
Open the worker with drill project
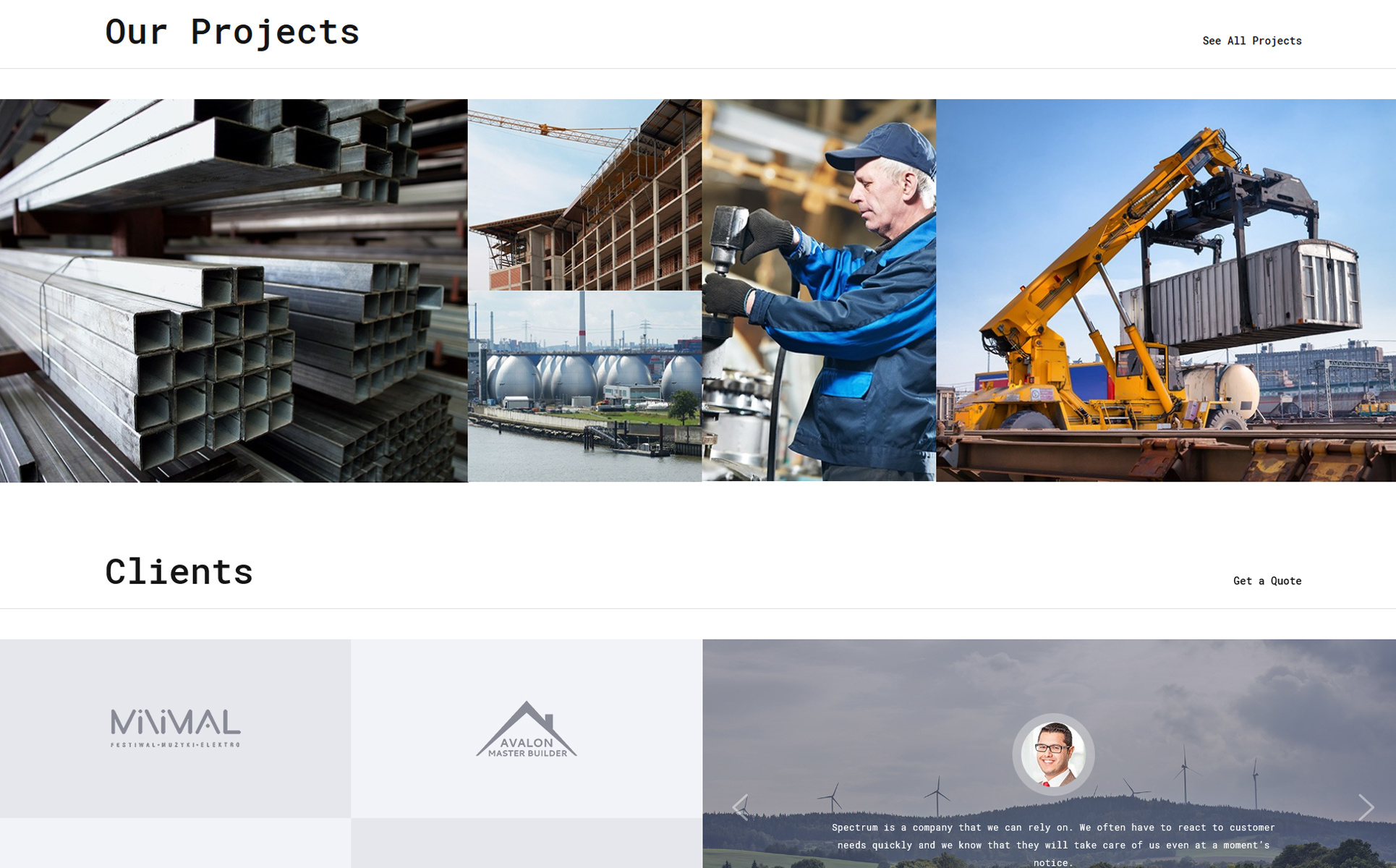coord(819,290)
